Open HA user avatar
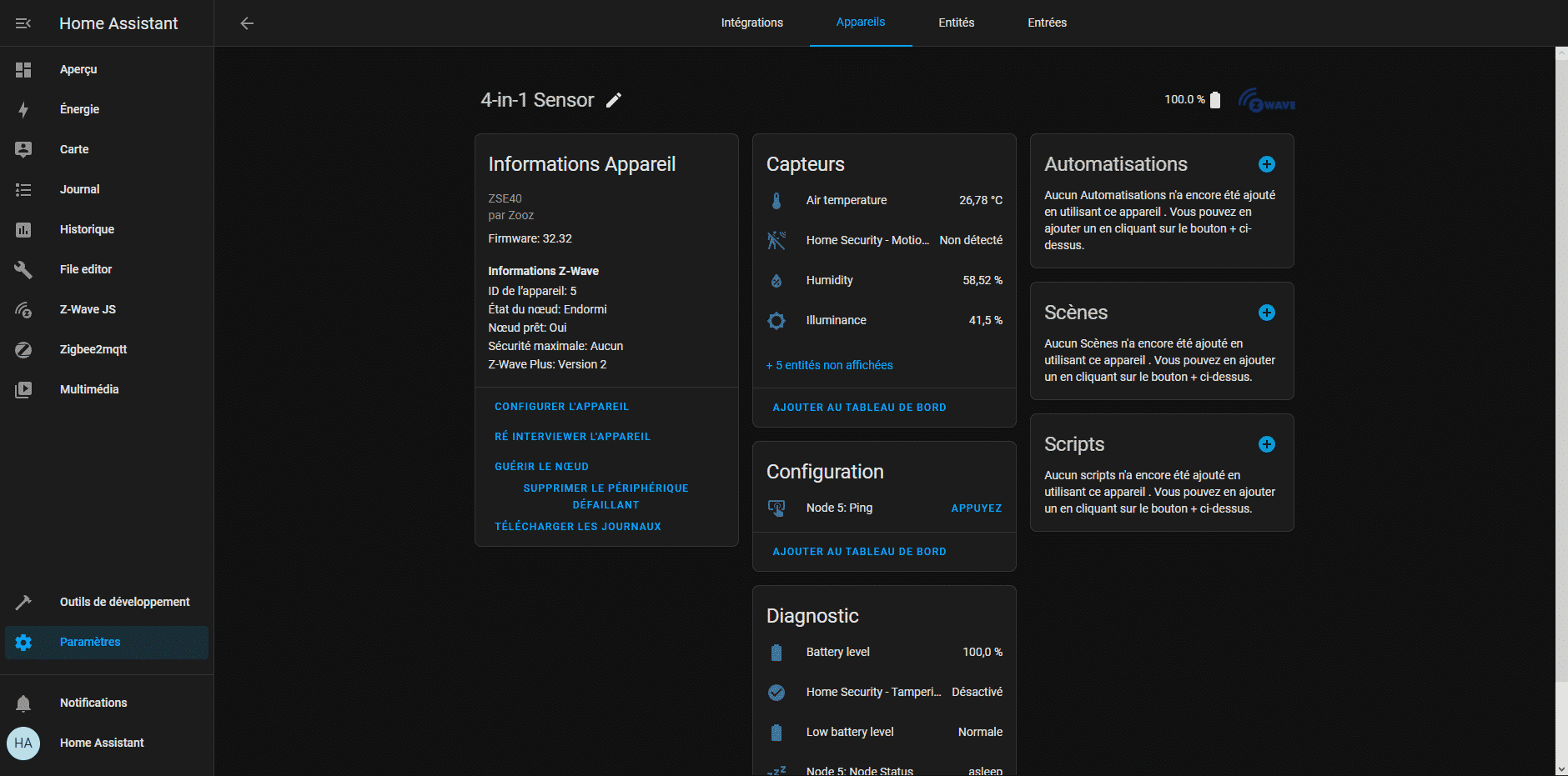This screenshot has height=776, width=1568. tap(23, 743)
